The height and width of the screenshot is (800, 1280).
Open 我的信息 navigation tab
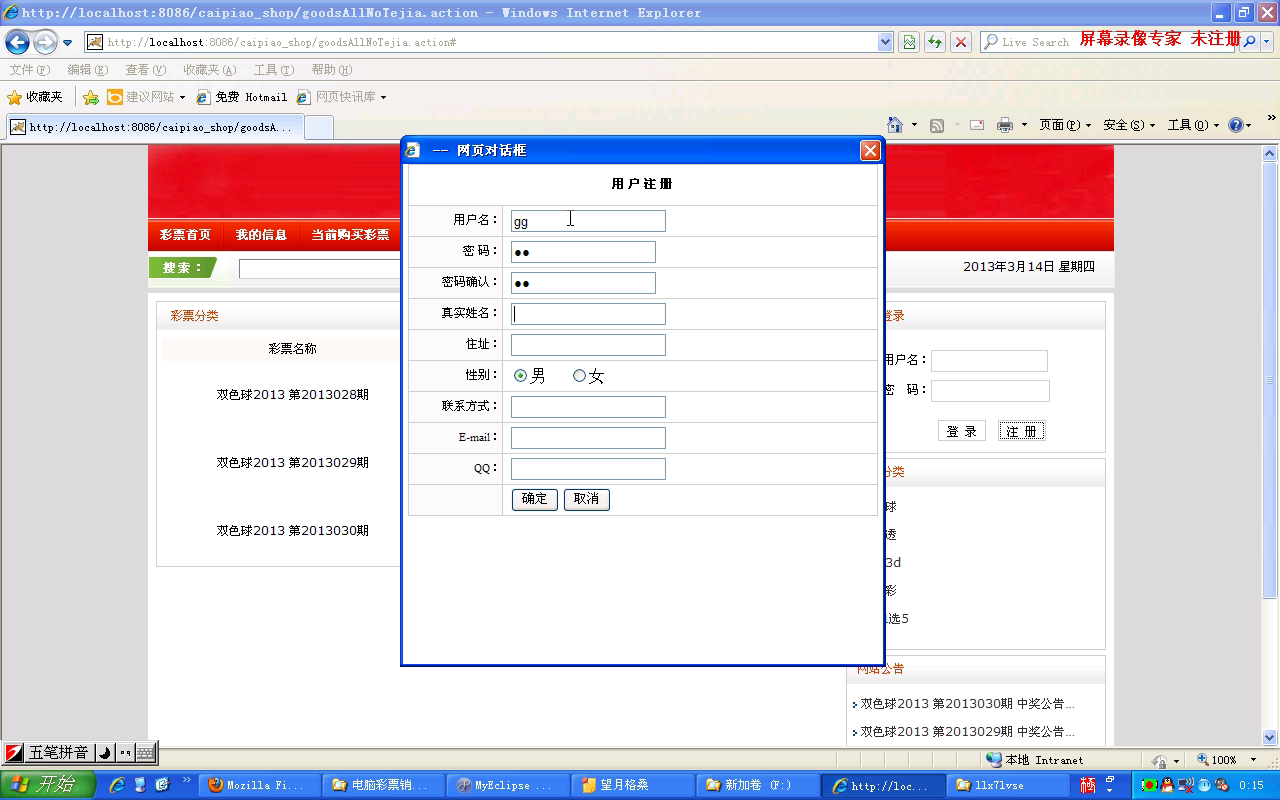[261, 235]
